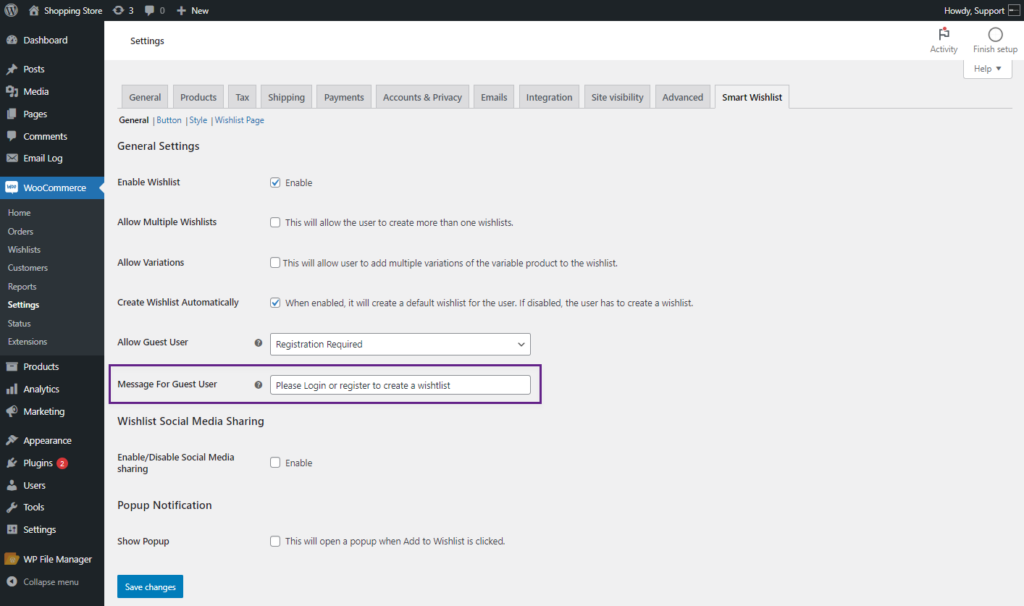This screenshot has width=1024, height=606.
Task: Click the Message For Guest User text field
Action: coord(400,385)
